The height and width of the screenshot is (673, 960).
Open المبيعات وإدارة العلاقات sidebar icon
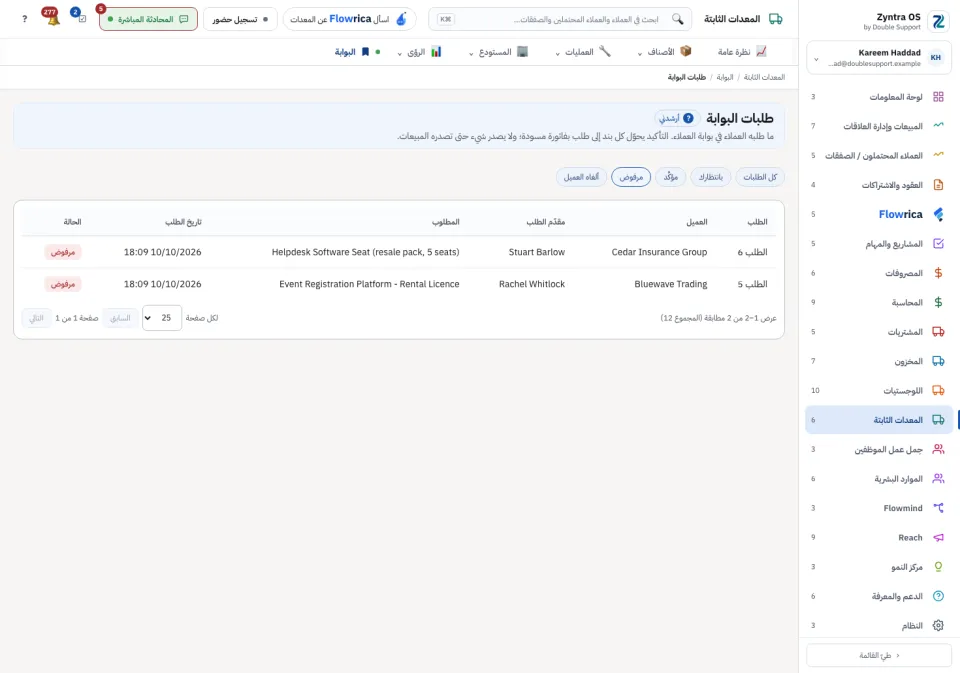938,126
